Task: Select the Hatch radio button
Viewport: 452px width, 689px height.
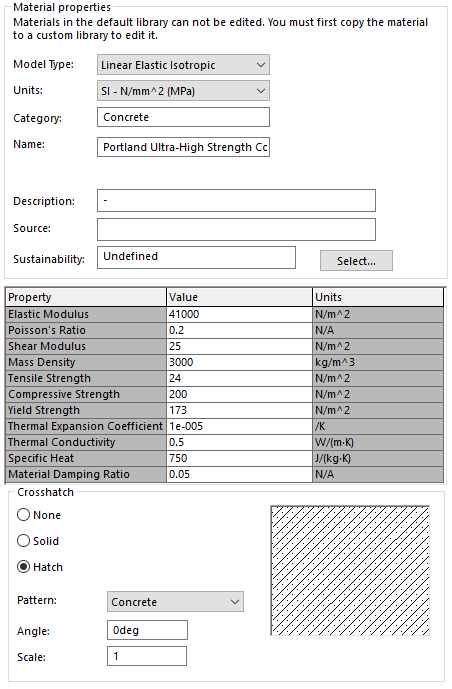Action: coord(23,567)
